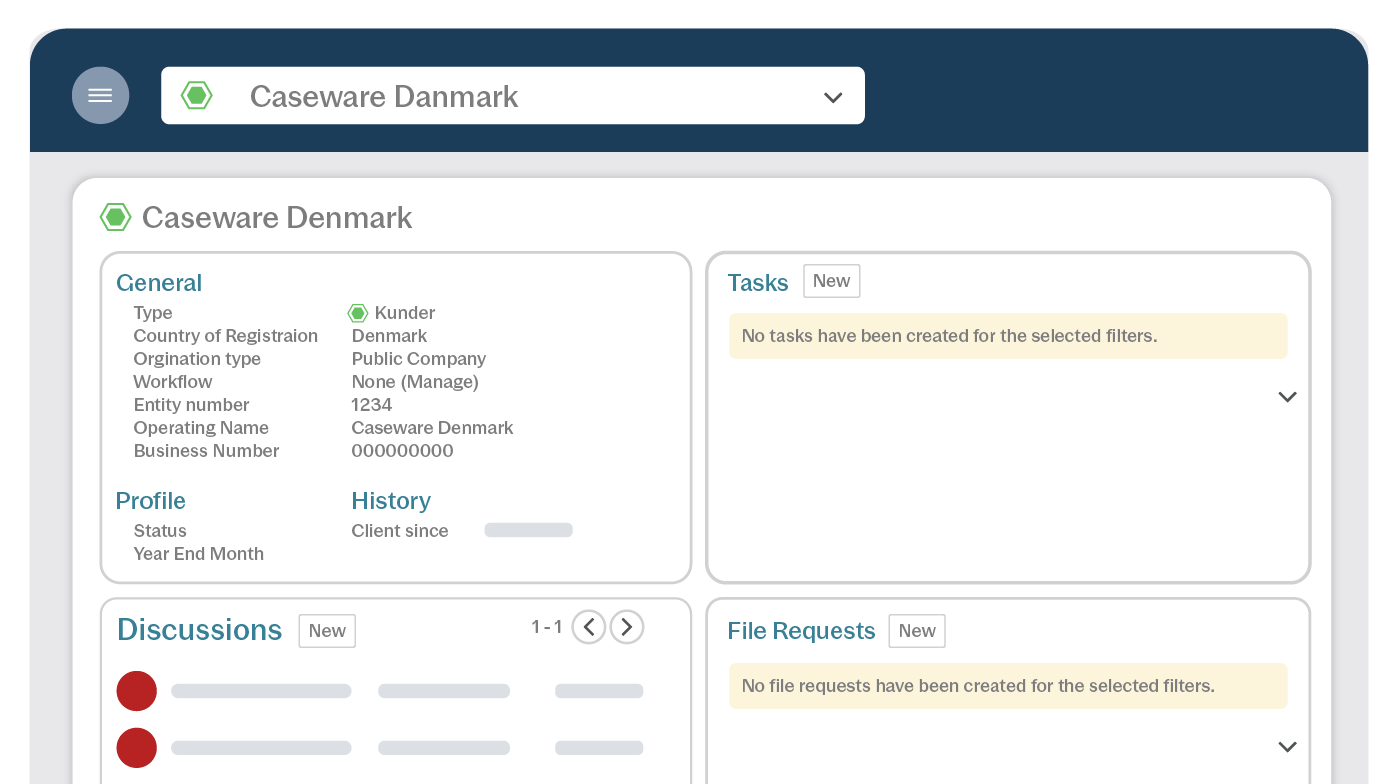Open the hamburger menu button

pos(100,96)
